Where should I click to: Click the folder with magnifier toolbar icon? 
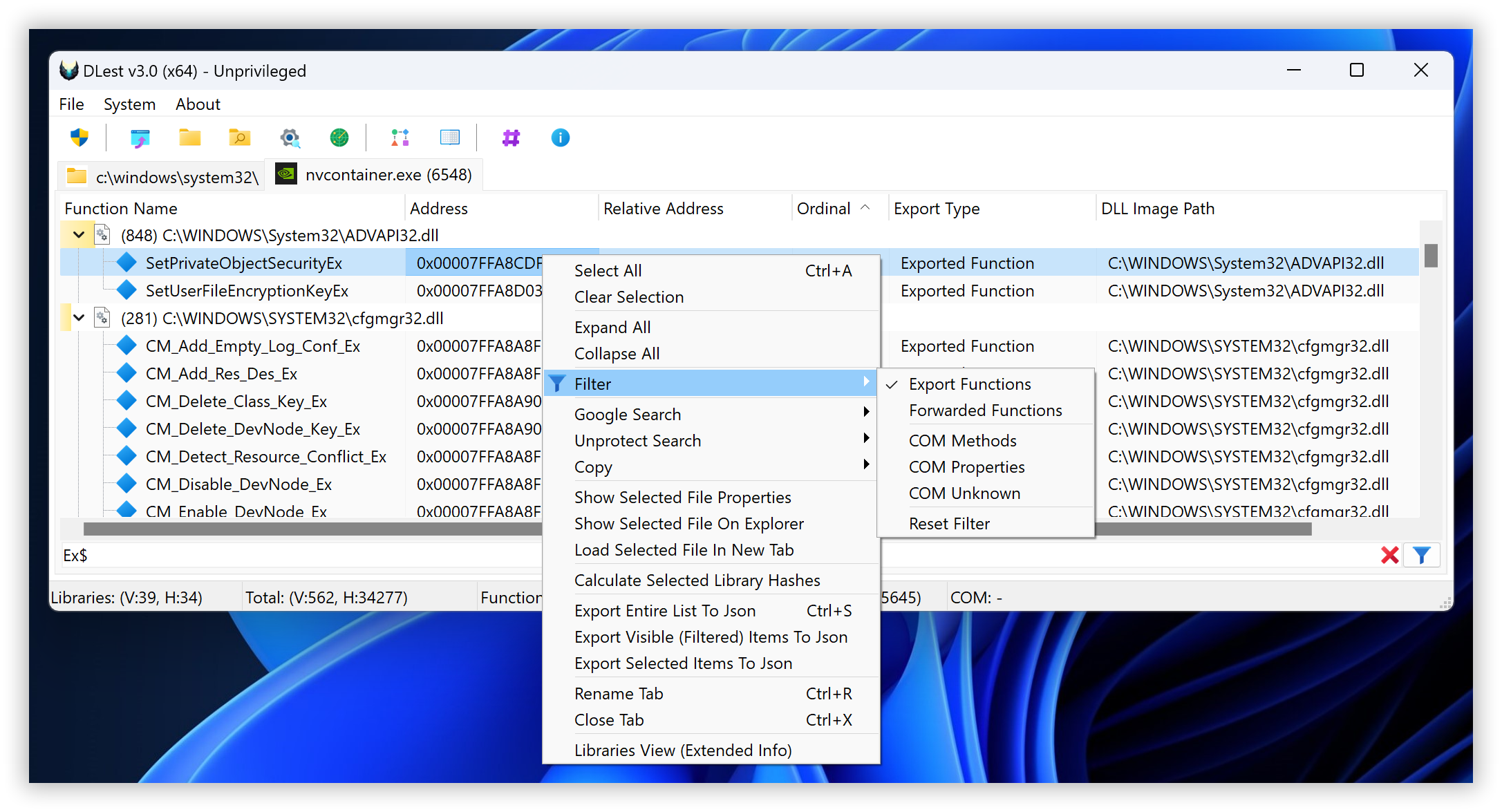[239, 138]
